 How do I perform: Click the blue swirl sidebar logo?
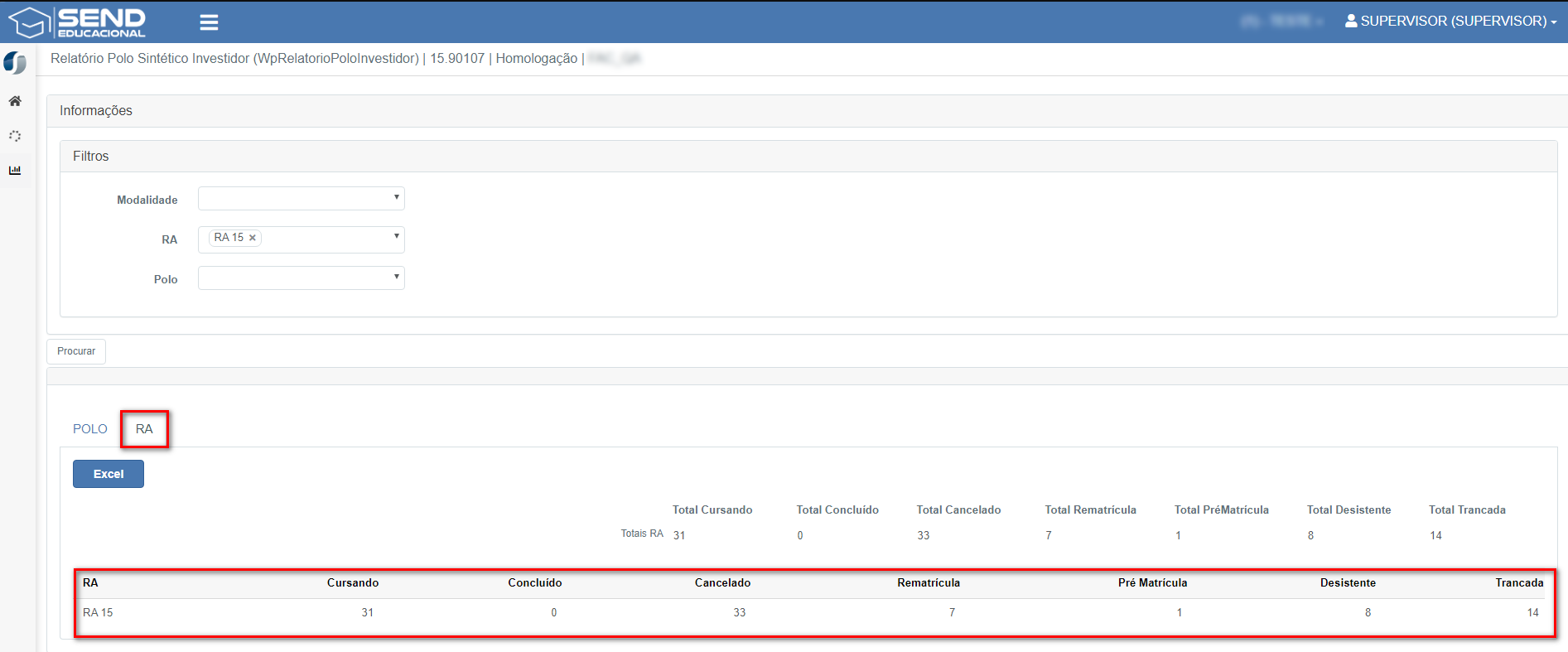pos(15,63)
